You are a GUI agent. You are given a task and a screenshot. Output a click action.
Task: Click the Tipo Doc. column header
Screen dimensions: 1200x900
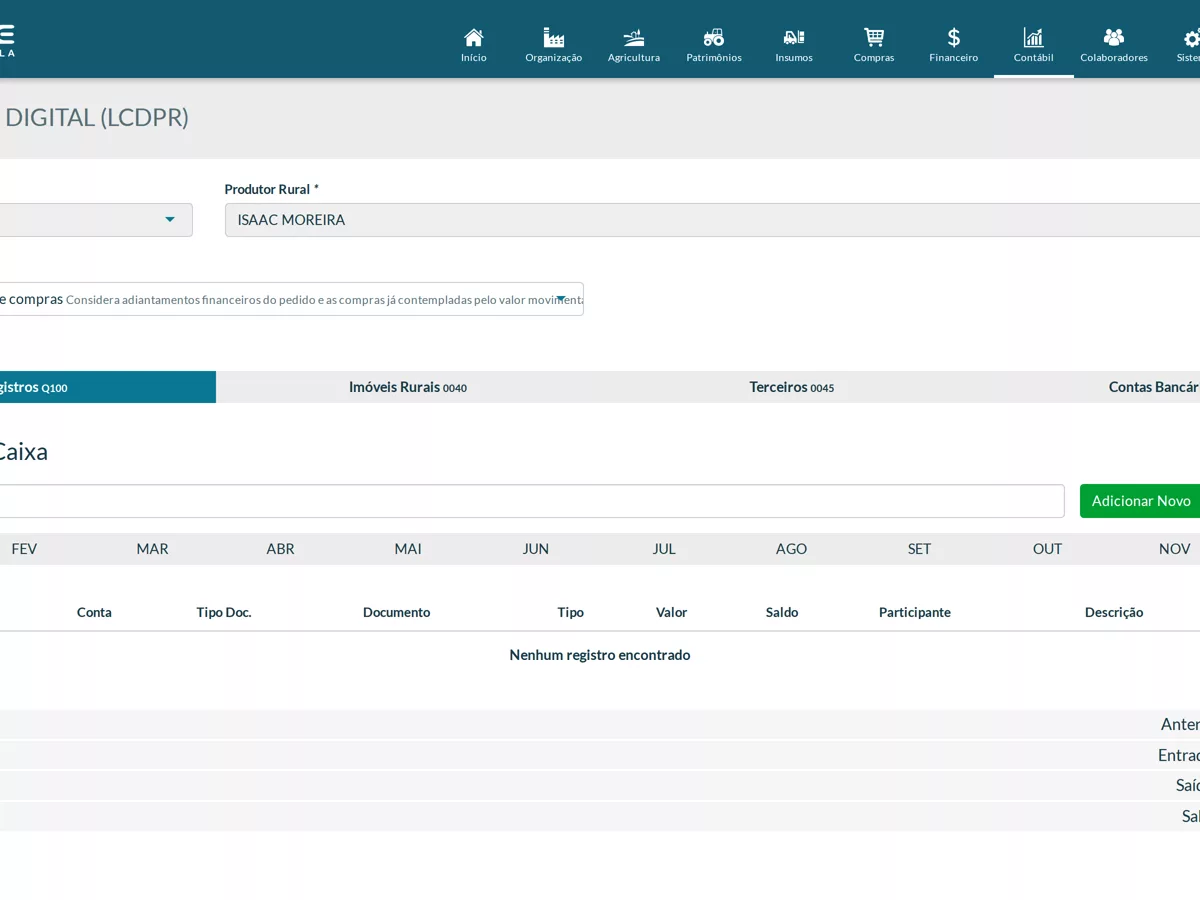[x=224, y=612]
